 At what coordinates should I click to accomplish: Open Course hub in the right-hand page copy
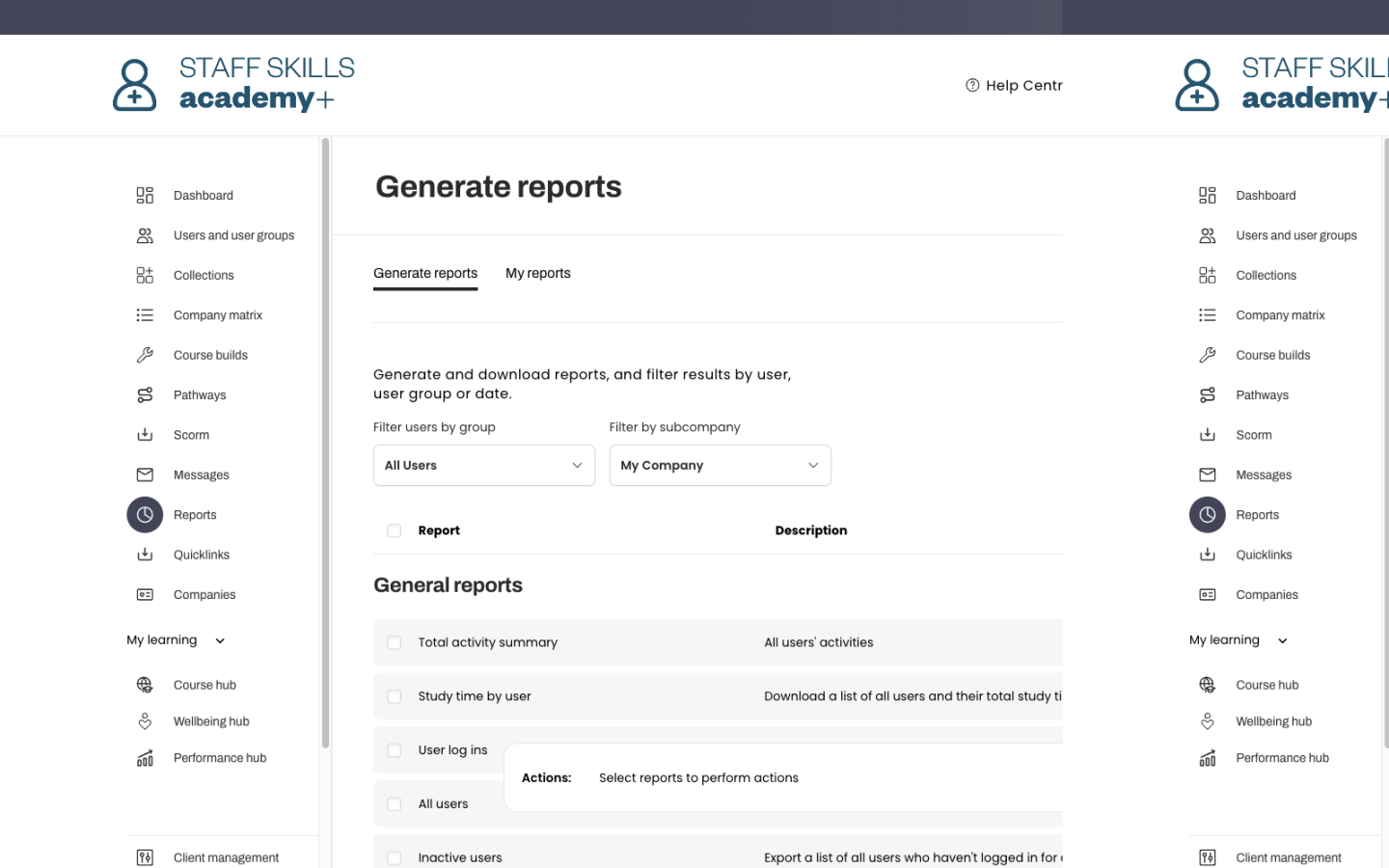tap(1266, 685)
